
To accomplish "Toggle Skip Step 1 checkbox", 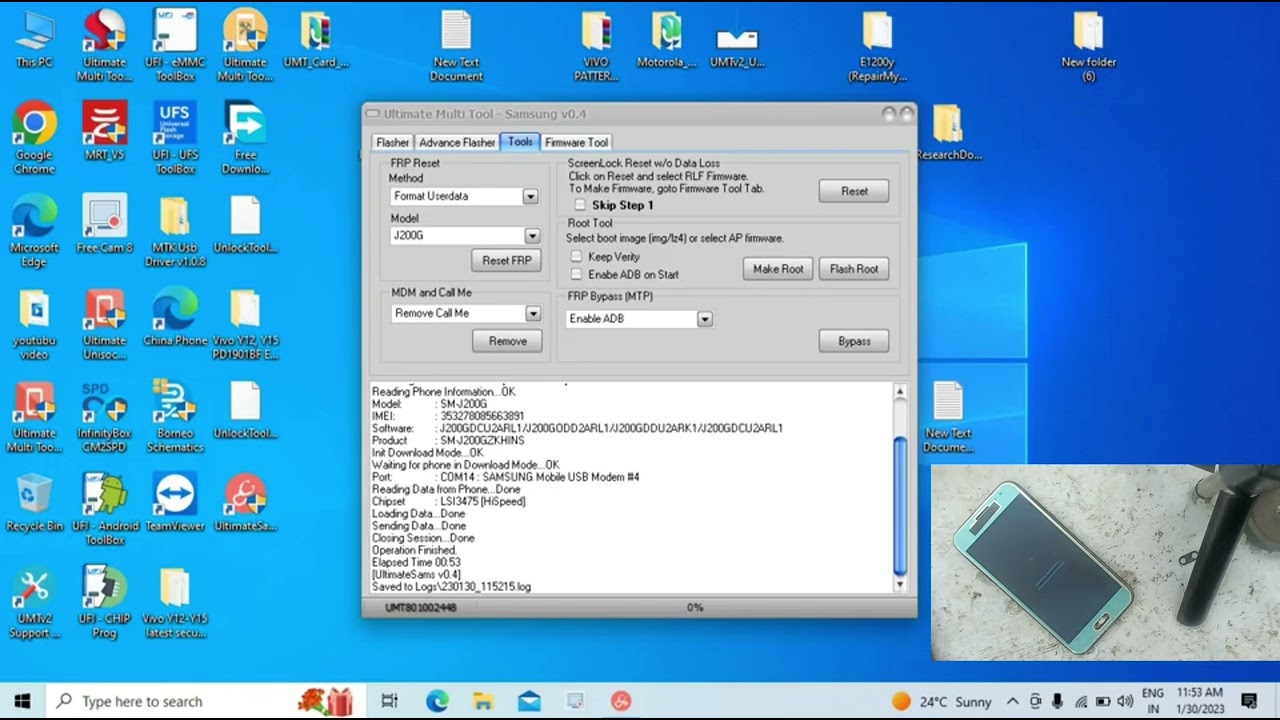I will coord(580,205).
